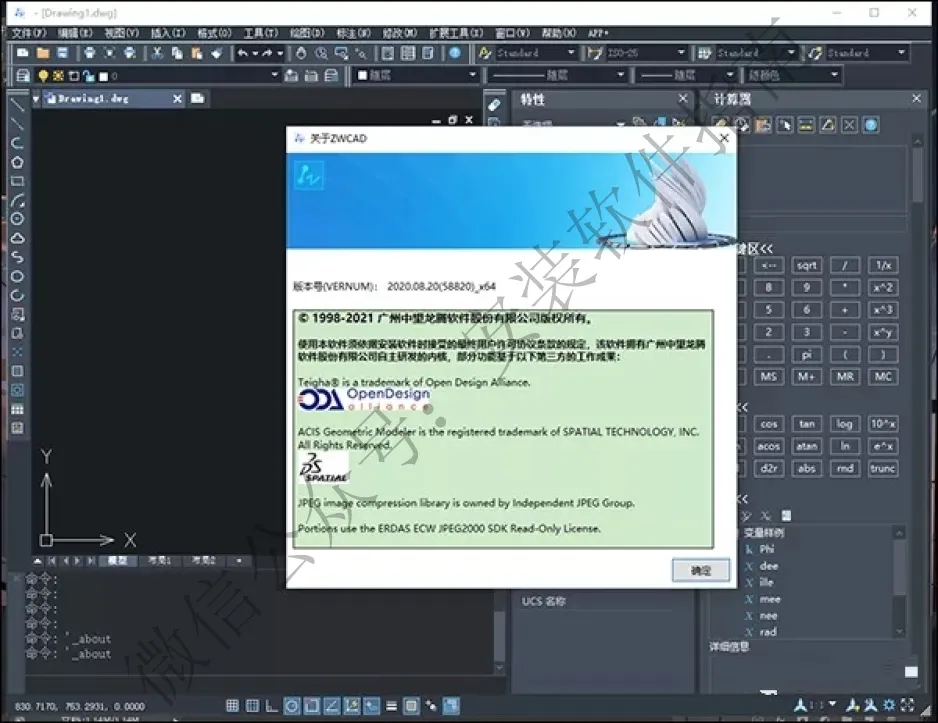Click the 确定 button in About dialog
The width and height of the screenshot is (938, 723).
[x=701, y=571]
